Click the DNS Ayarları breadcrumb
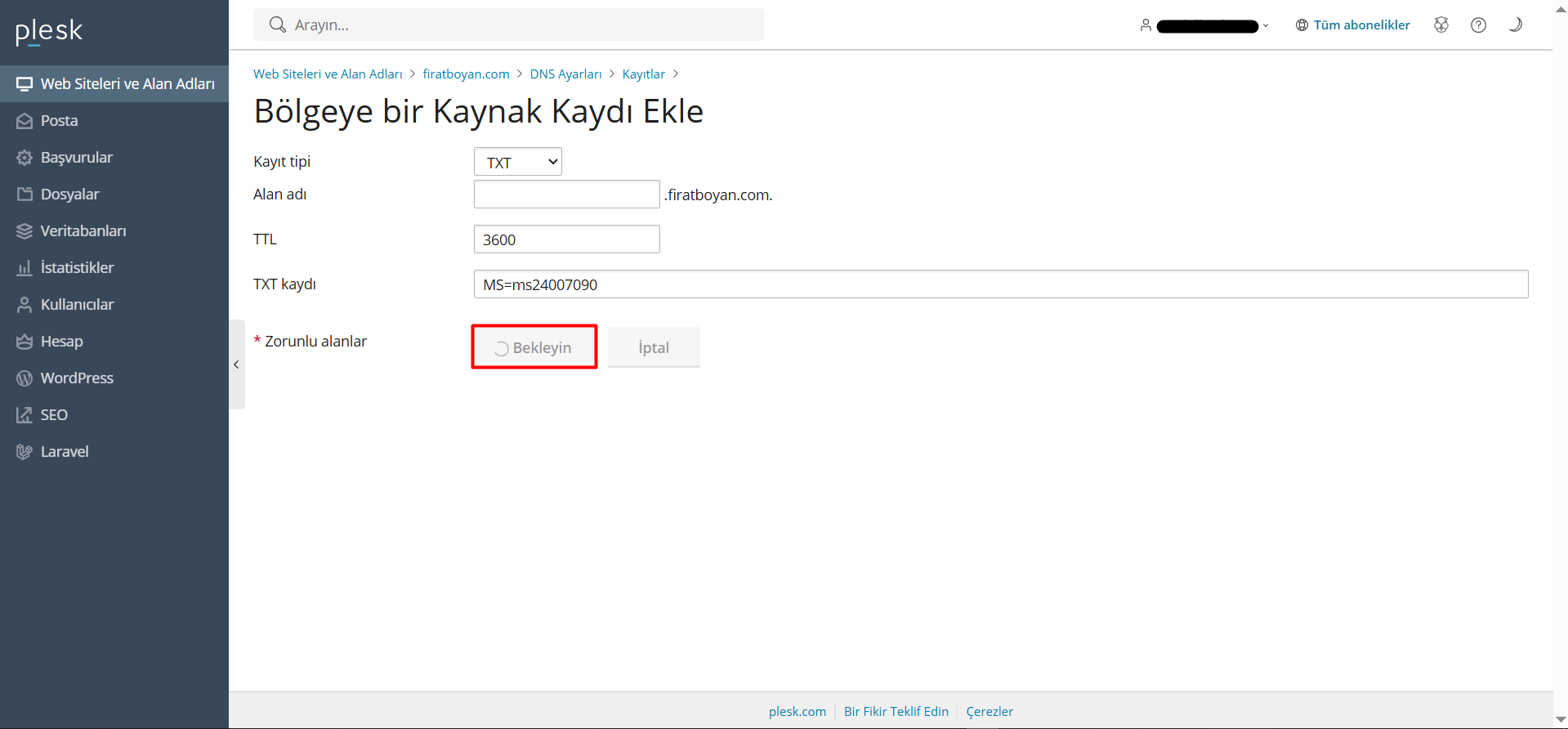Screen dimensions: 1568x729 pos(565,74)
